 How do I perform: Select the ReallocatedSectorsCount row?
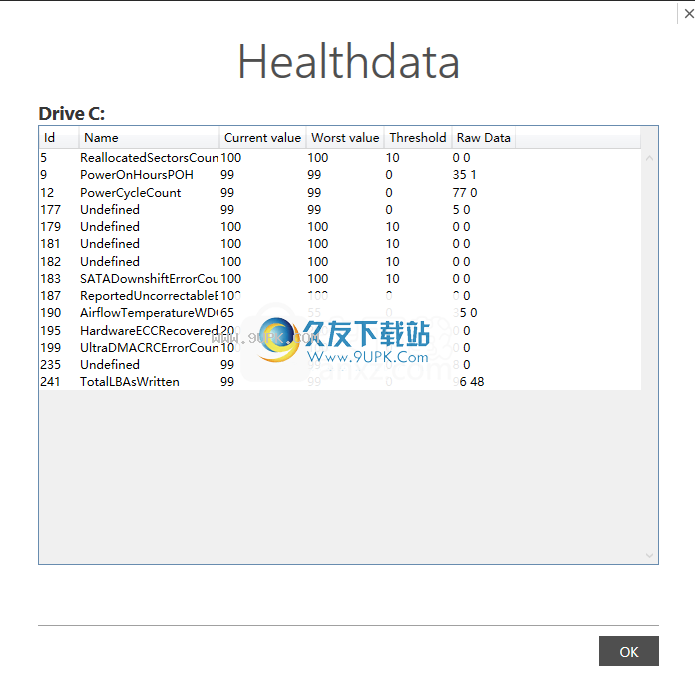click(340, 157)
